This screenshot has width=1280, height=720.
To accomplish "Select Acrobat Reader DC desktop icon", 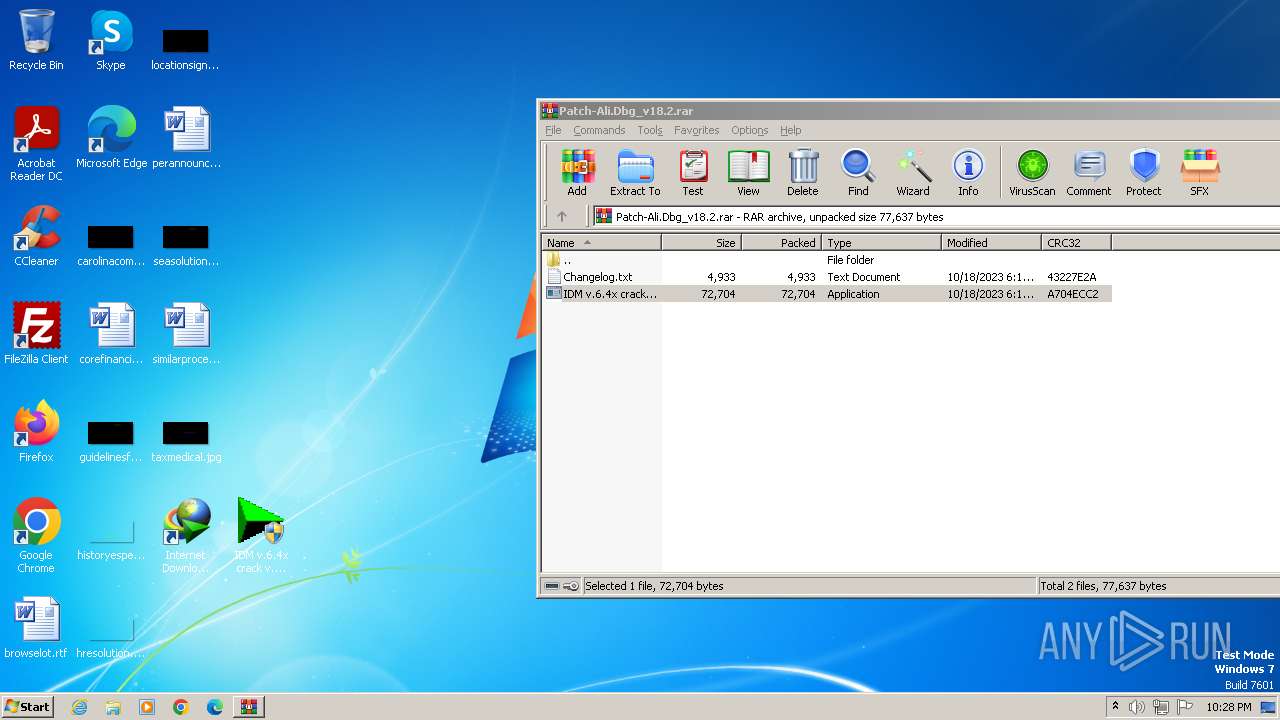I will click(x=36, y=144).
